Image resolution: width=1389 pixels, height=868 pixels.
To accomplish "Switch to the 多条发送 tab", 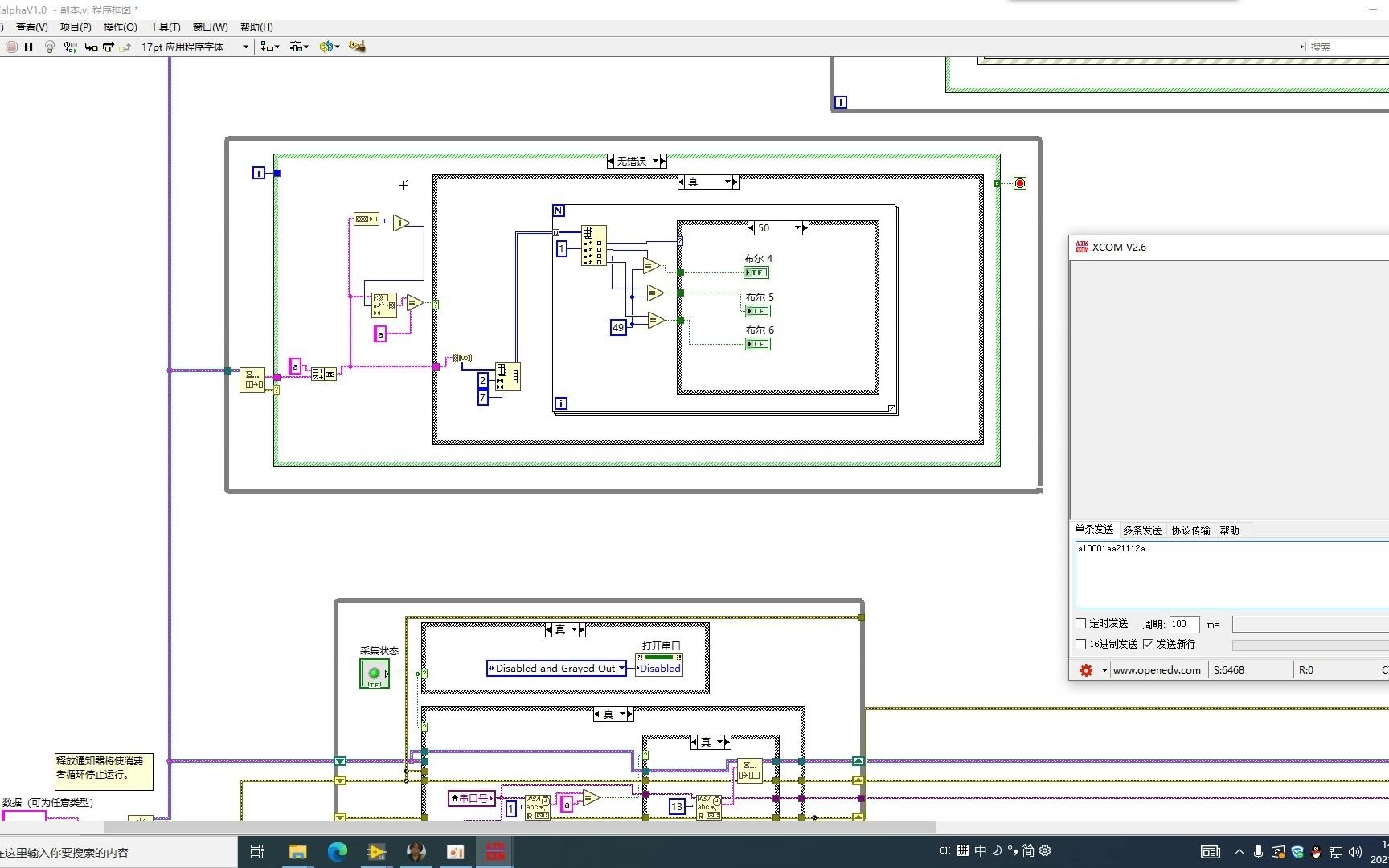I will [x=1142, y=530].
